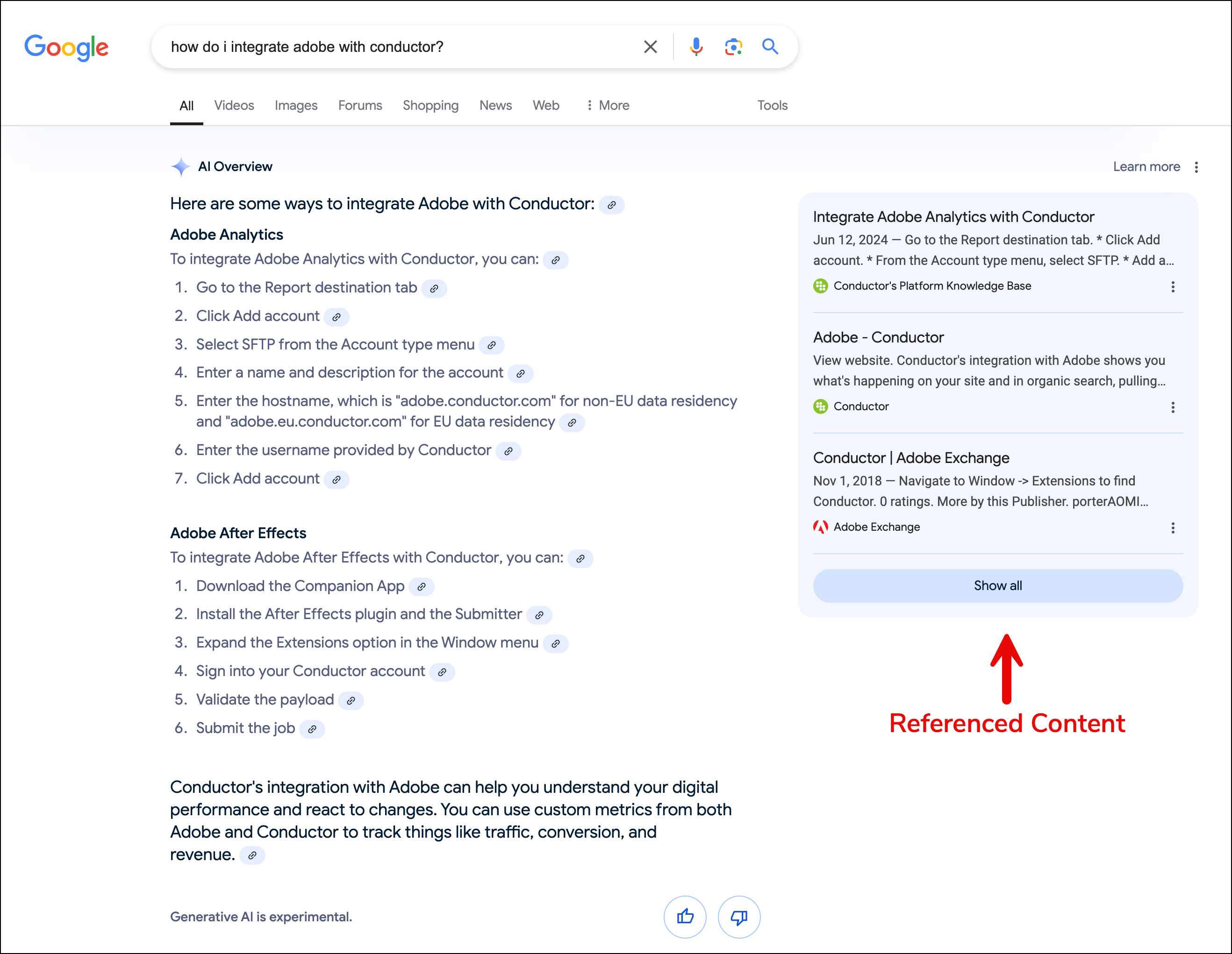This screenshot has height=954, width=1232.
Task: Expand the More search filters menu
Action: [608, 106]
